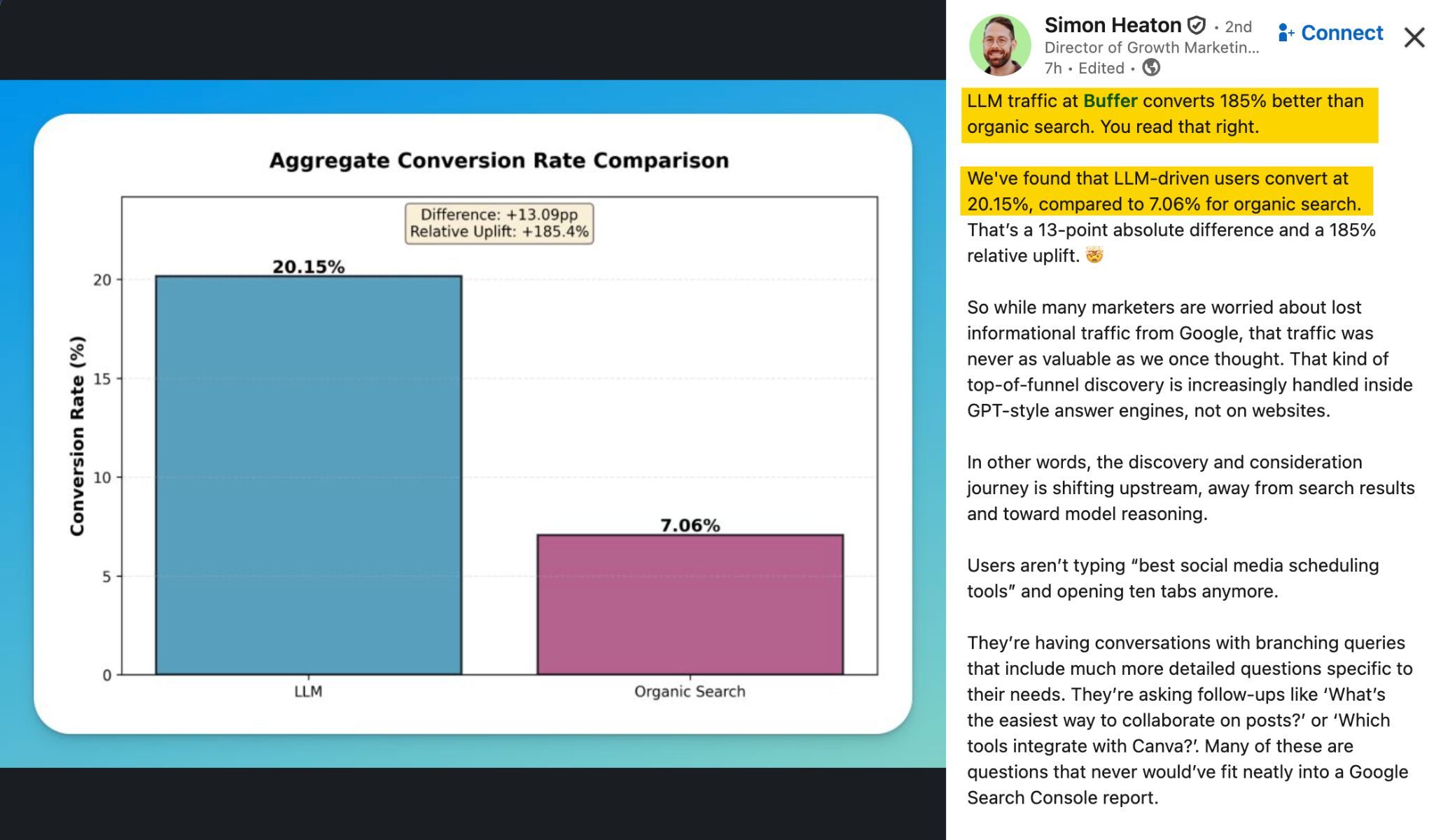Click the Aggregate Conversion Rate Comparison title
Screen dimensions: 1434x840
(499, 161)
